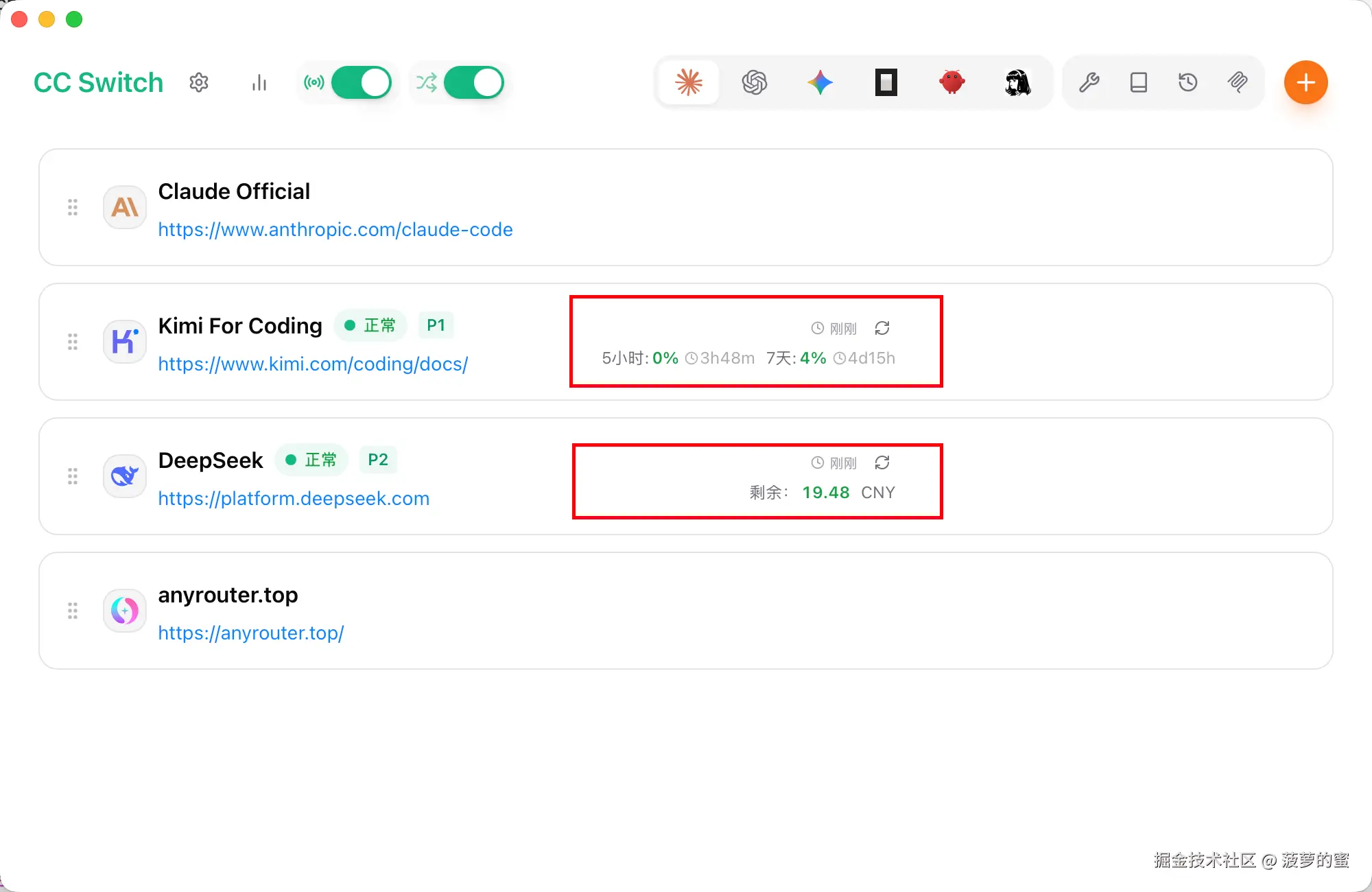Disable the shuffle failover switch

[x=473, y=83]
